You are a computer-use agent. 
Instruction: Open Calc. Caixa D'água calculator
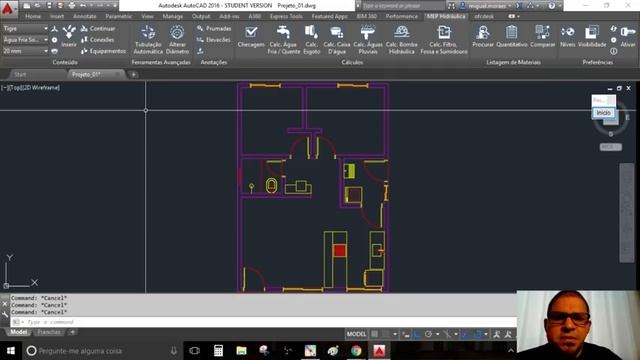[337, 40]
